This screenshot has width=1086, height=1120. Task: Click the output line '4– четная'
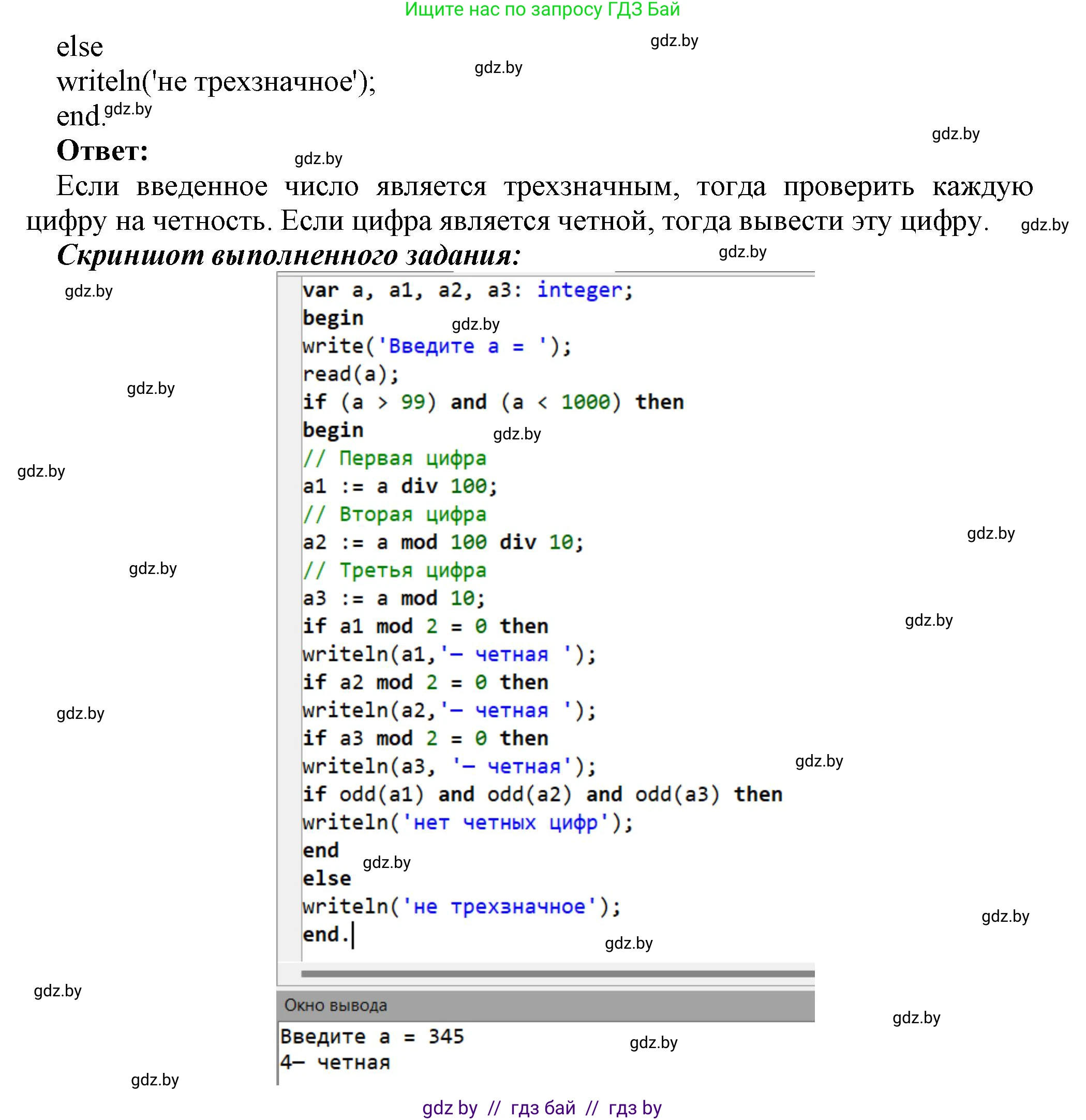click(335, 1063)
